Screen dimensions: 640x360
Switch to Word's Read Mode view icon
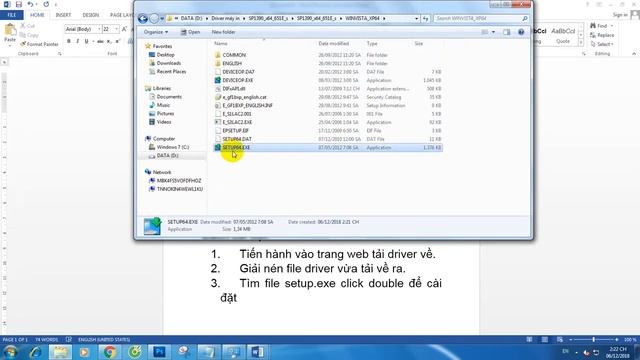coord(529,340)
